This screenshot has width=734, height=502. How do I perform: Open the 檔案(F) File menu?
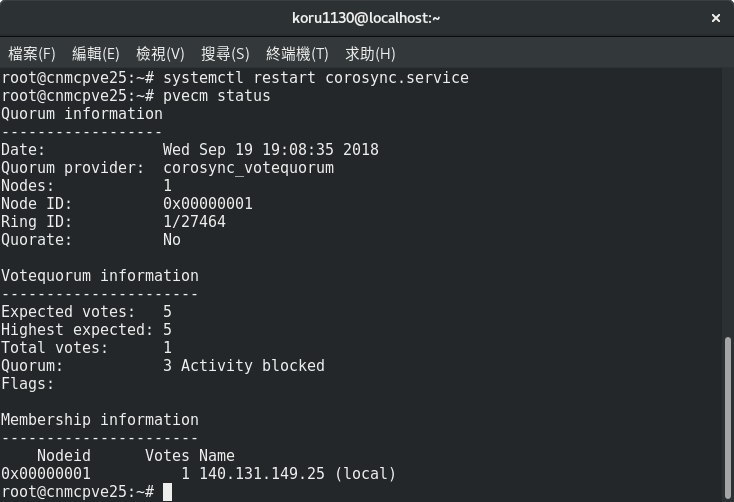(x=32, y=54)
